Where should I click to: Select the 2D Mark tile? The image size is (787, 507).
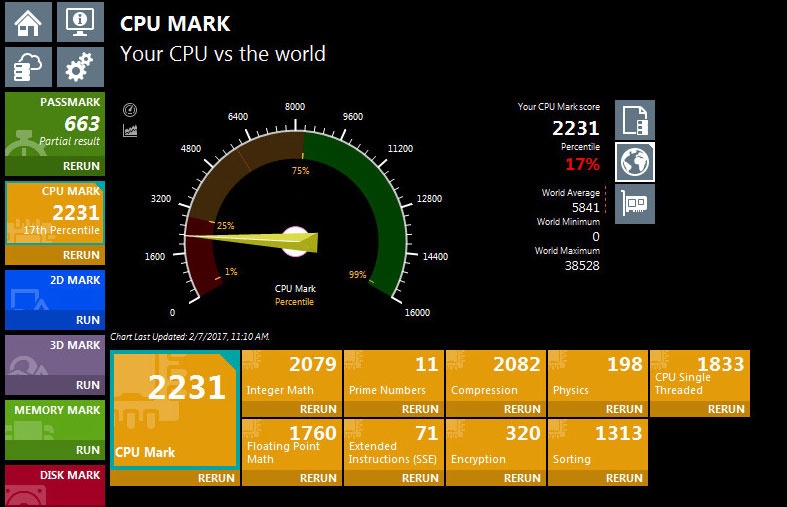[x=55, y=291]
